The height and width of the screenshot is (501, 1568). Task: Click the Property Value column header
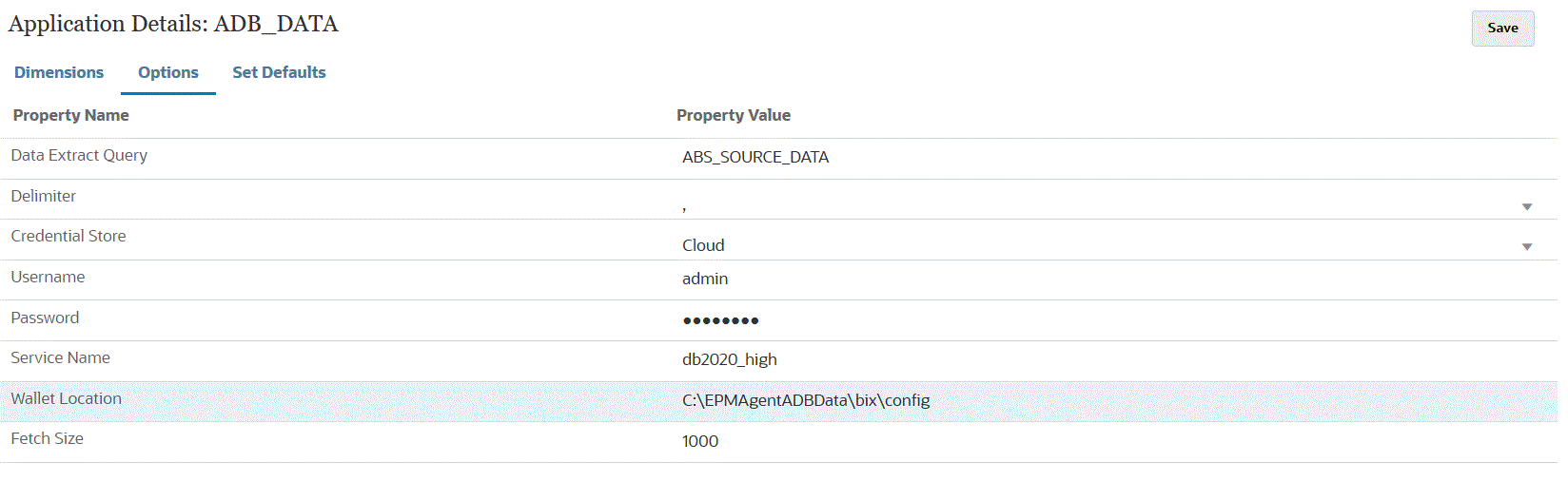[x=734, y=115]
